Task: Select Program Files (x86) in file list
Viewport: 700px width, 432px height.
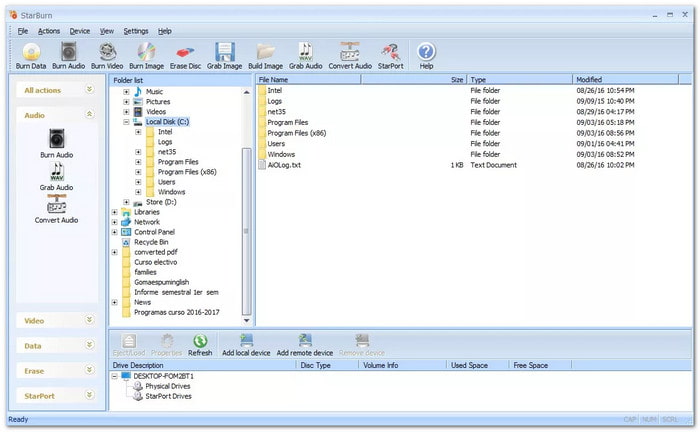Action: click(297, 133)
